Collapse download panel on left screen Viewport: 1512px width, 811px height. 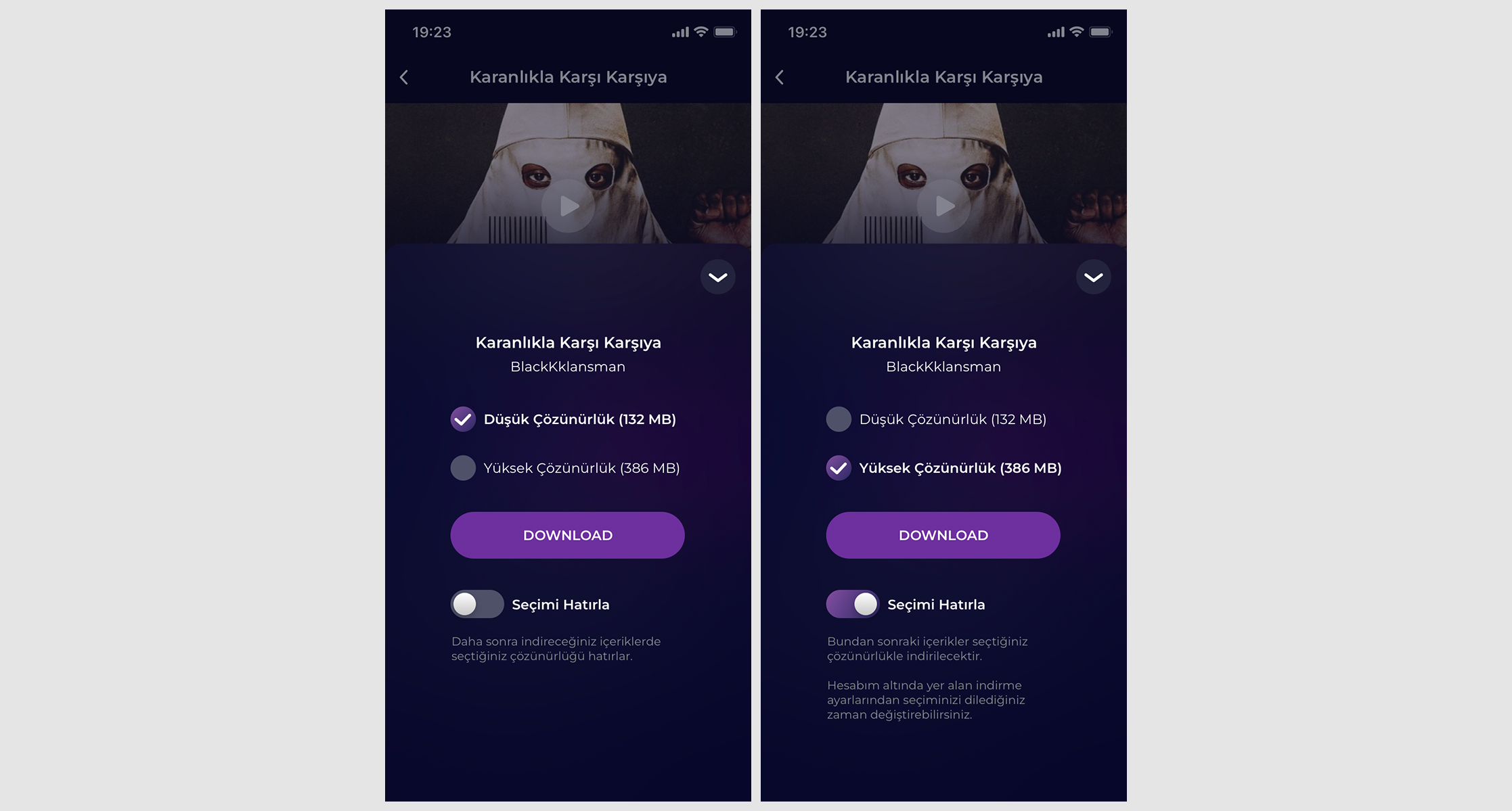(718, 277)
